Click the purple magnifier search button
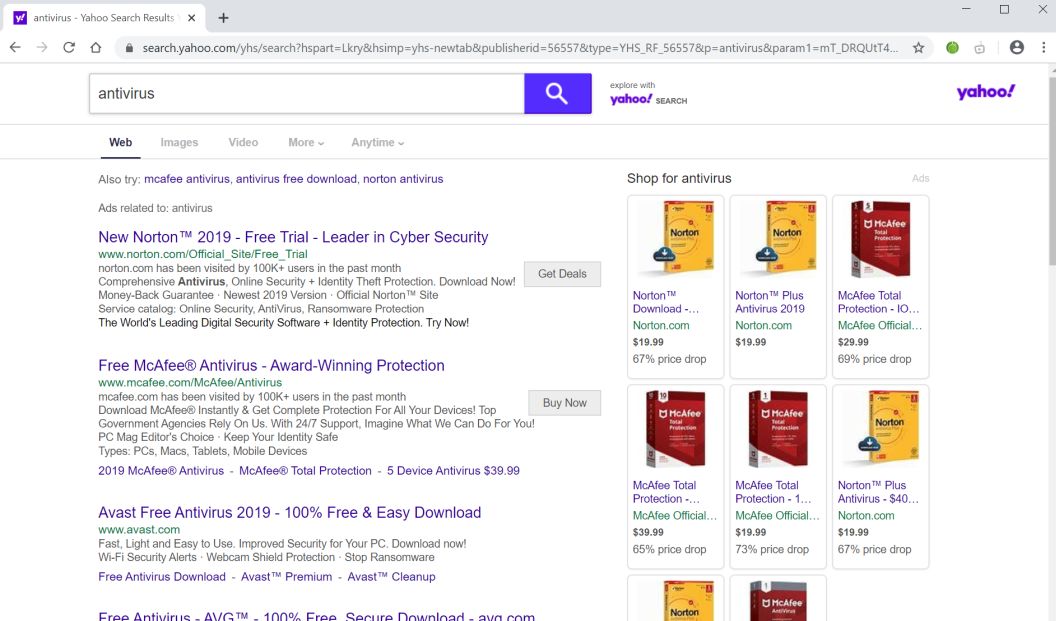1056x621 pixels. [x=557, y=94]
